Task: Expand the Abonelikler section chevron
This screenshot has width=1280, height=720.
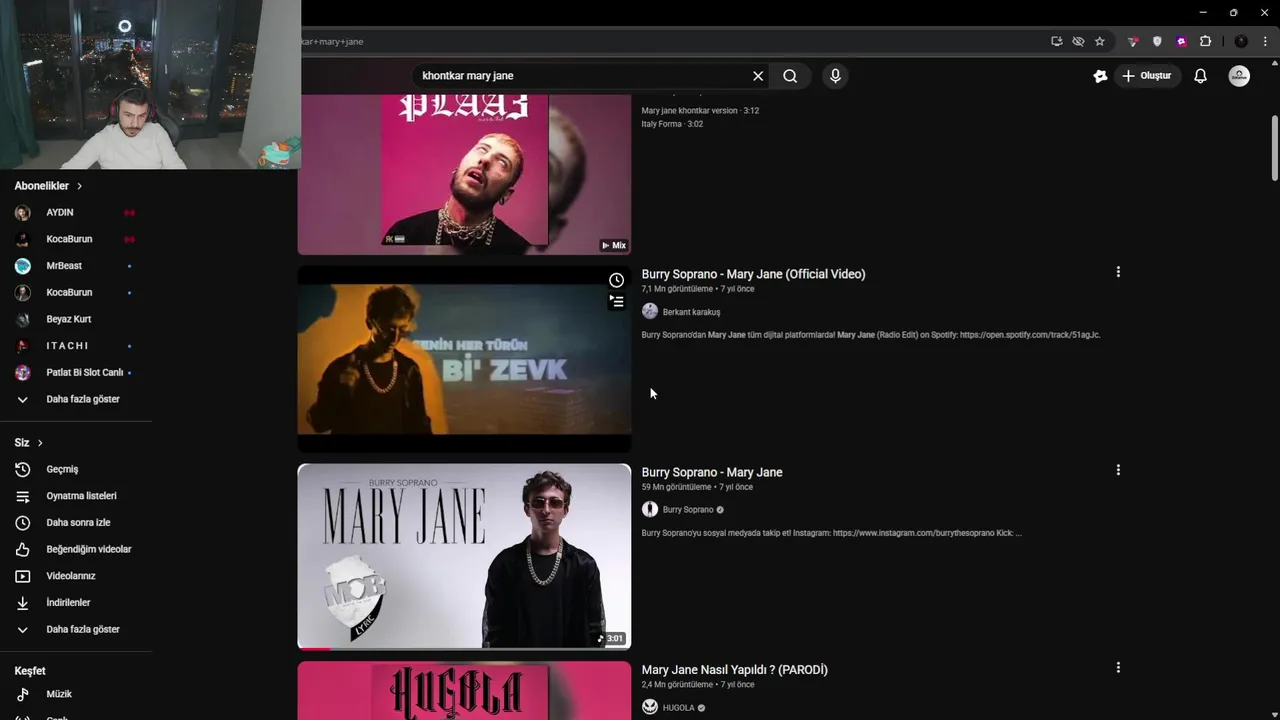Action: click(79, 186)
